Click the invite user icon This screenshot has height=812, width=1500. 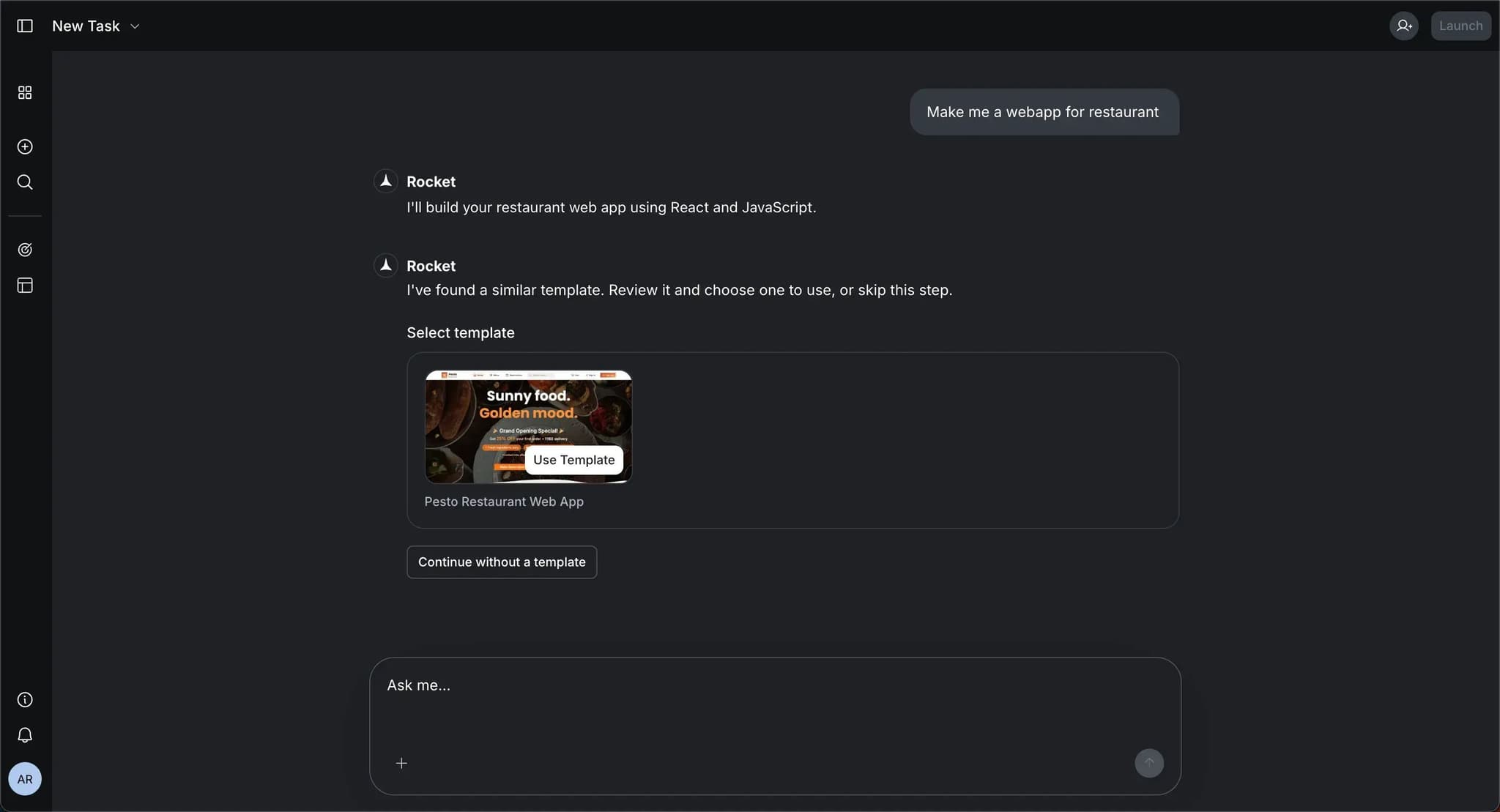[1403, 26]
